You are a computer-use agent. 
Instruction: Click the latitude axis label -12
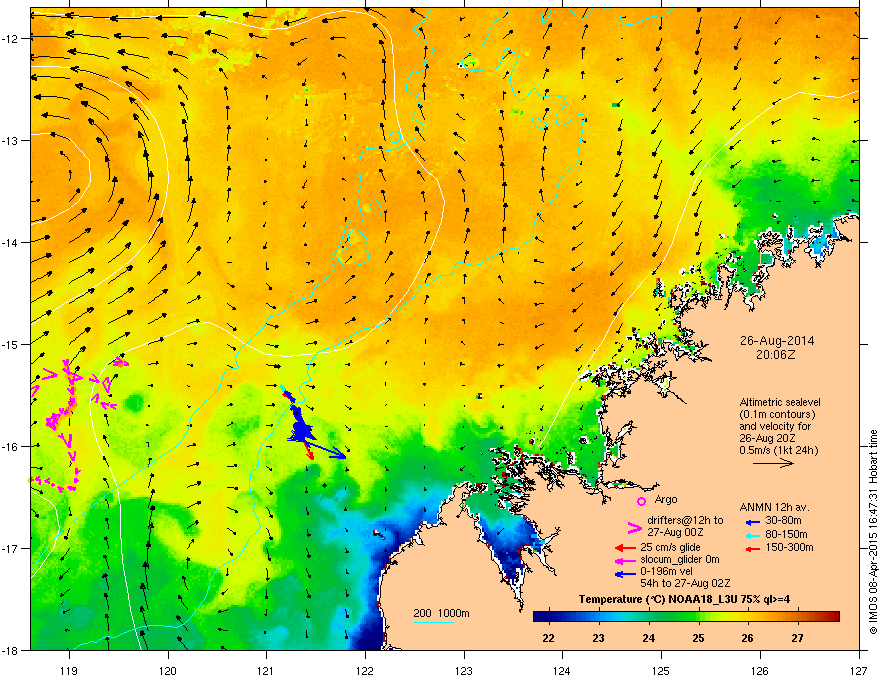[10, 39]
